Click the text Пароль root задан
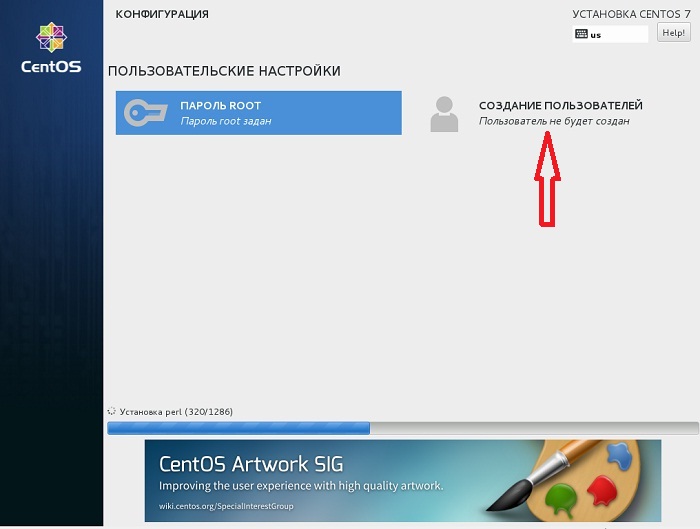This screenshot has width=700, height=529. [226, 121]
